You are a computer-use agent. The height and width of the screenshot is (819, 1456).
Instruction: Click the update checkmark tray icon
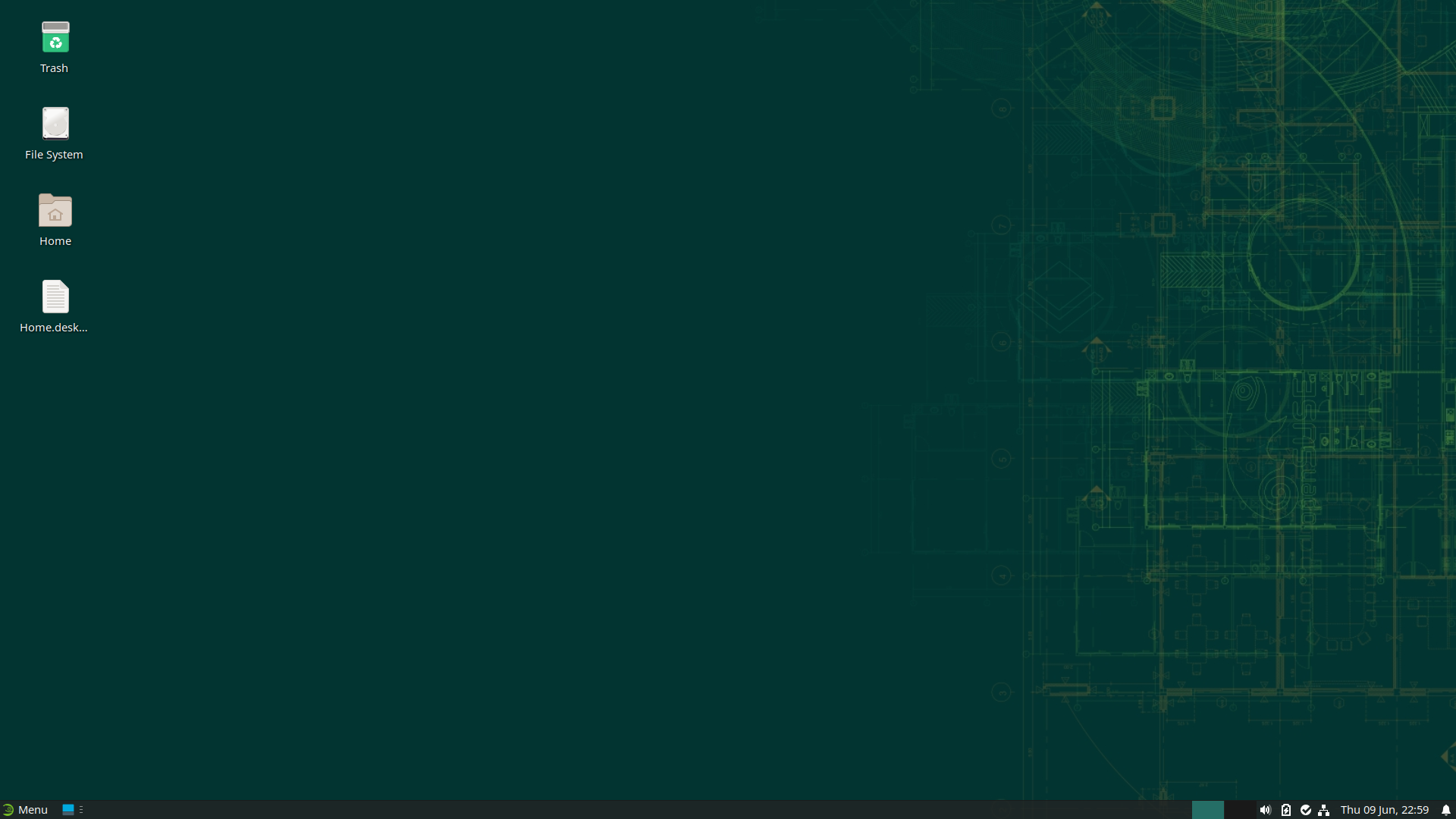1305,810
